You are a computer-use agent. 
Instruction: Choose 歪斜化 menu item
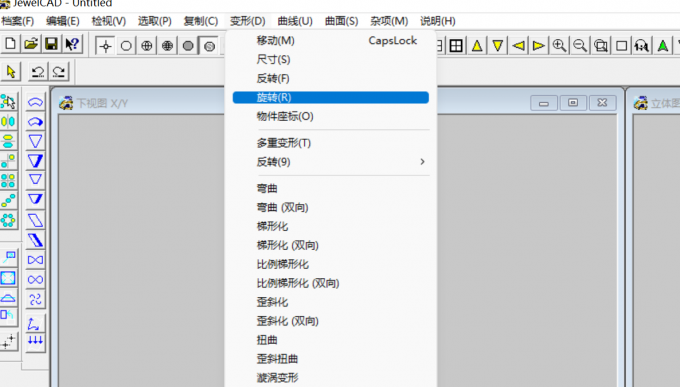coord(331,302)
